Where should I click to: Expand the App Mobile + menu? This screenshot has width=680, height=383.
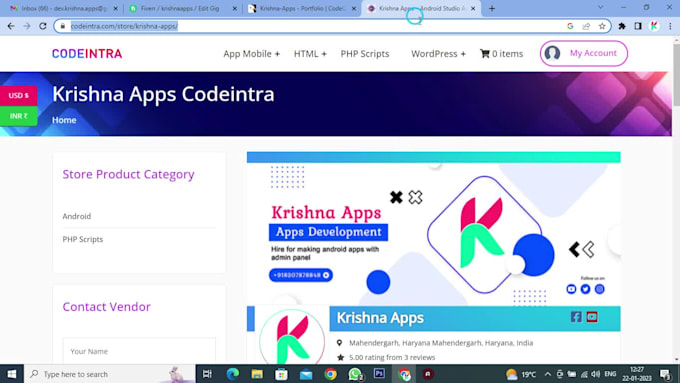click(252, 54)
